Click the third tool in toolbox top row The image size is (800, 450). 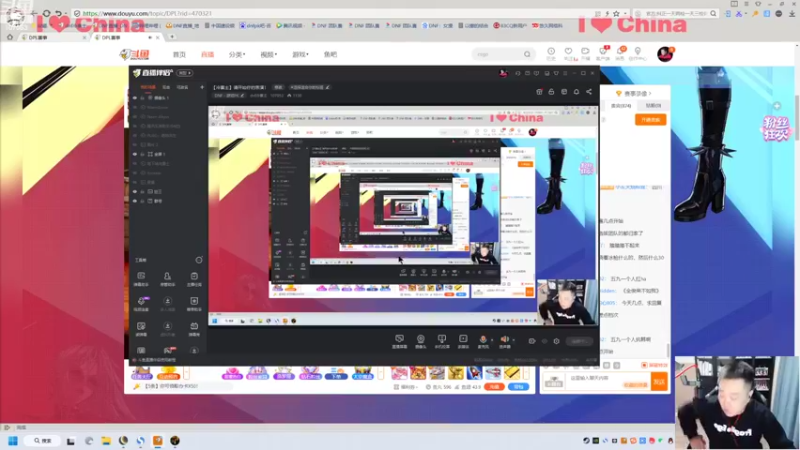194,279
